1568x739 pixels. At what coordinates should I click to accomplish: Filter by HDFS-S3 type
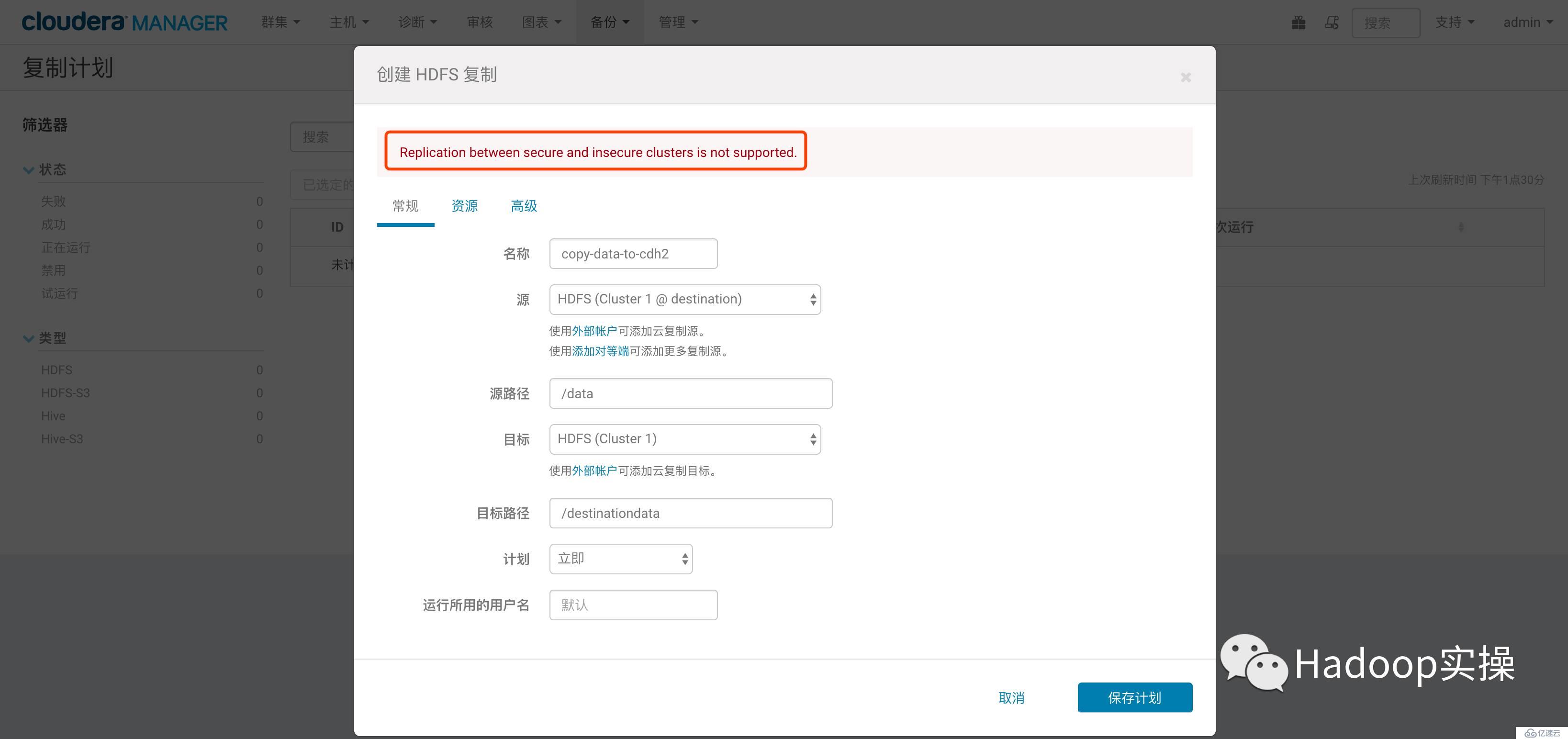pos(65,393)
